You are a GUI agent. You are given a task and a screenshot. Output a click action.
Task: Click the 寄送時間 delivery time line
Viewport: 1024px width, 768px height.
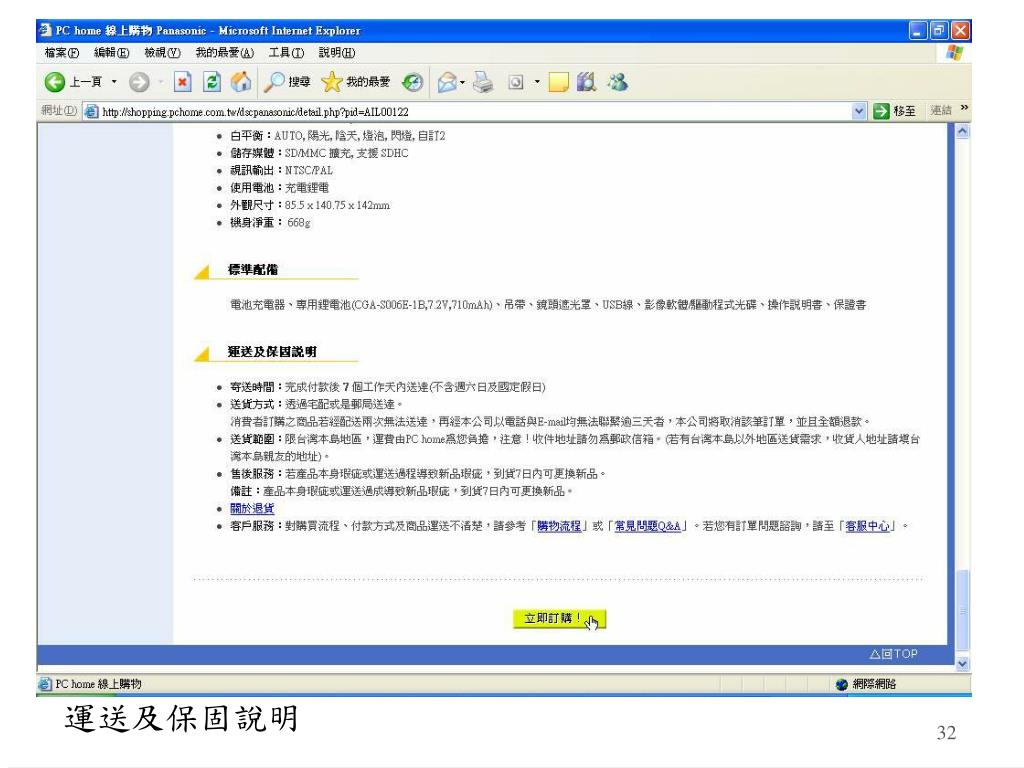(x=387, y=387)
